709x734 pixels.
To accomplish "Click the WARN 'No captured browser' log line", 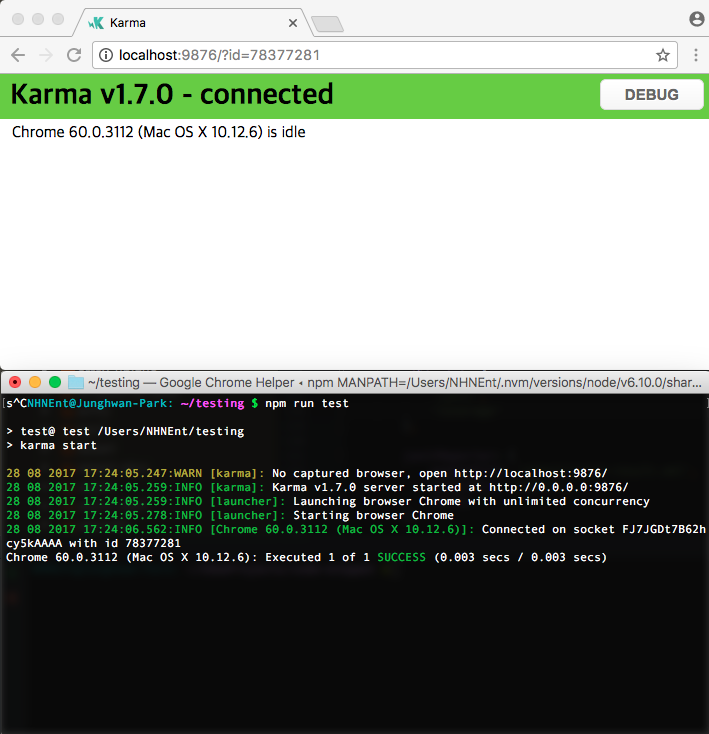I will 307,473.
